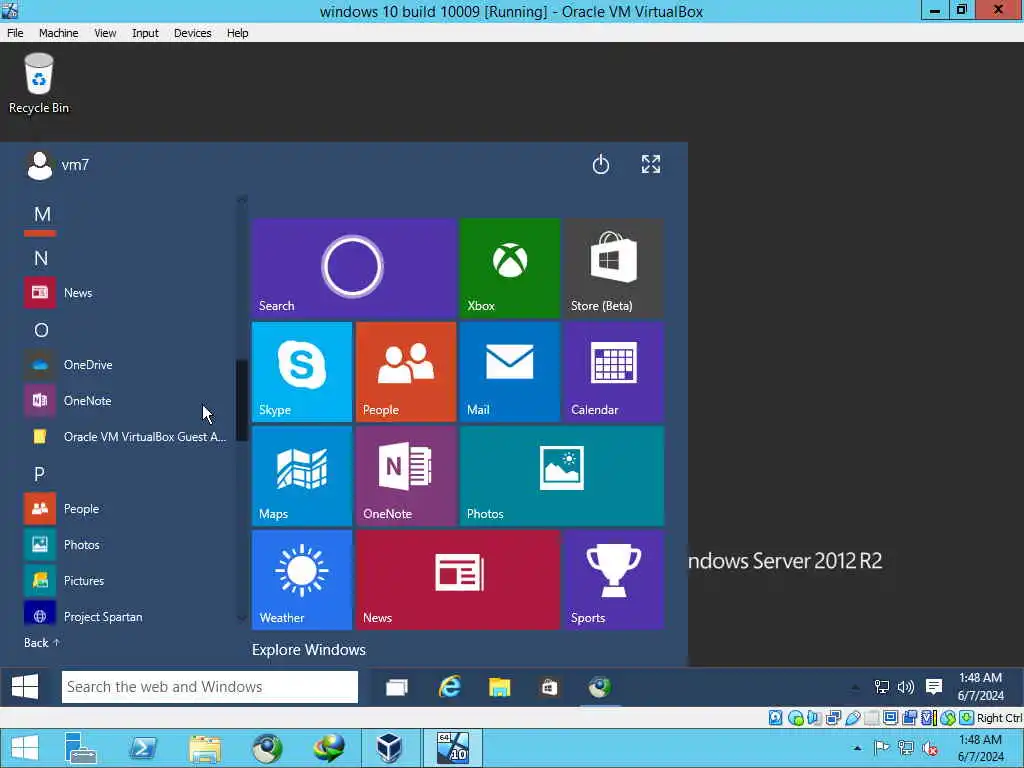Open the Store (Beta) tile
1024x768 pixels.
(614, 268)
